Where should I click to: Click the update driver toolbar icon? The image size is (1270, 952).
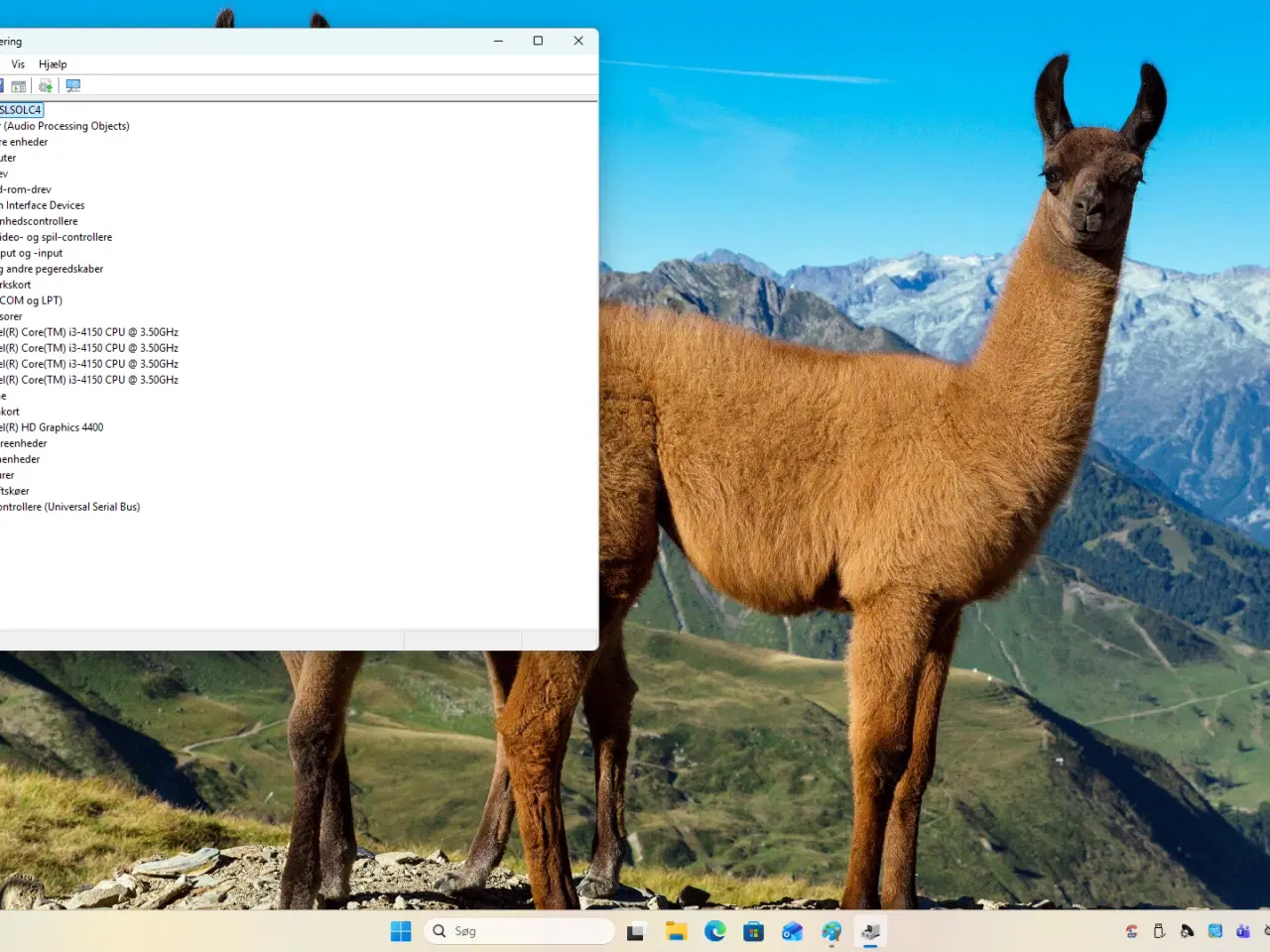coord(46,86)
